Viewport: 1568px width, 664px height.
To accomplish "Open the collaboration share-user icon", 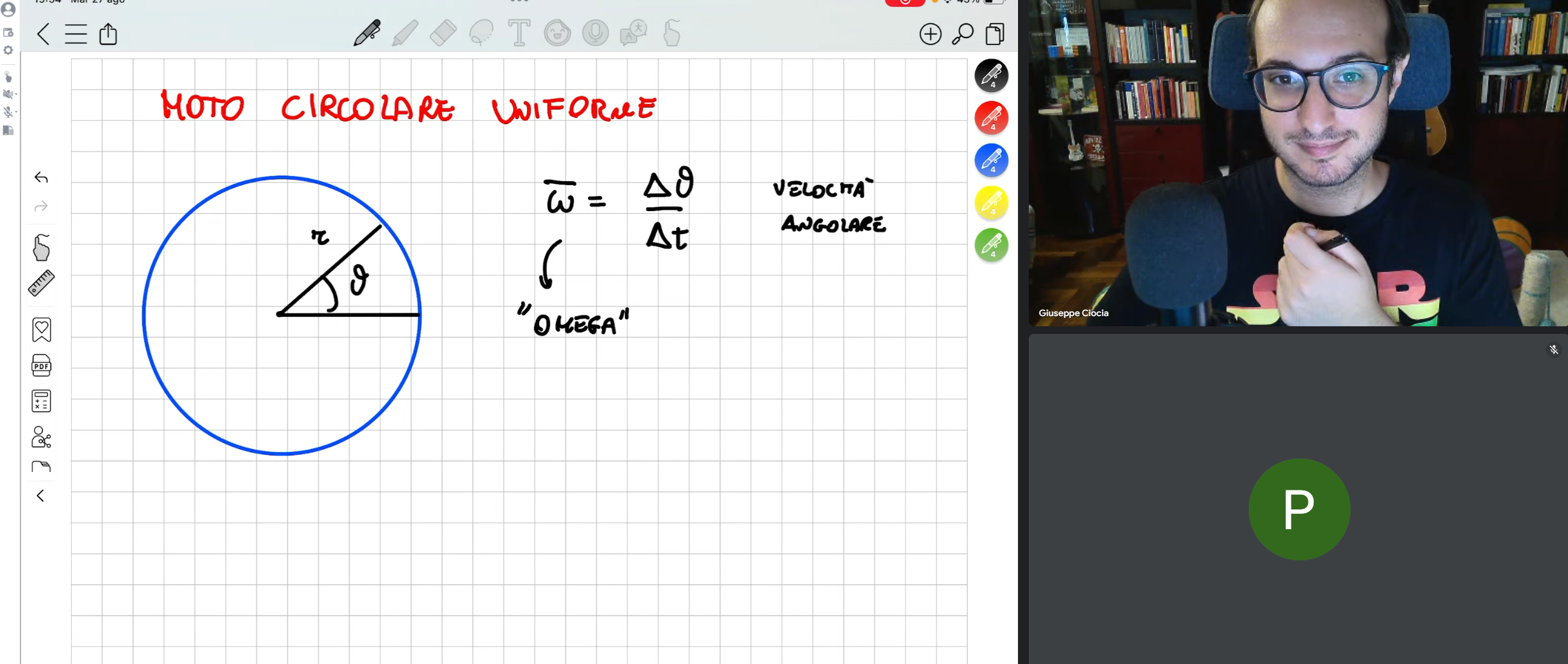I will [41, 437].
